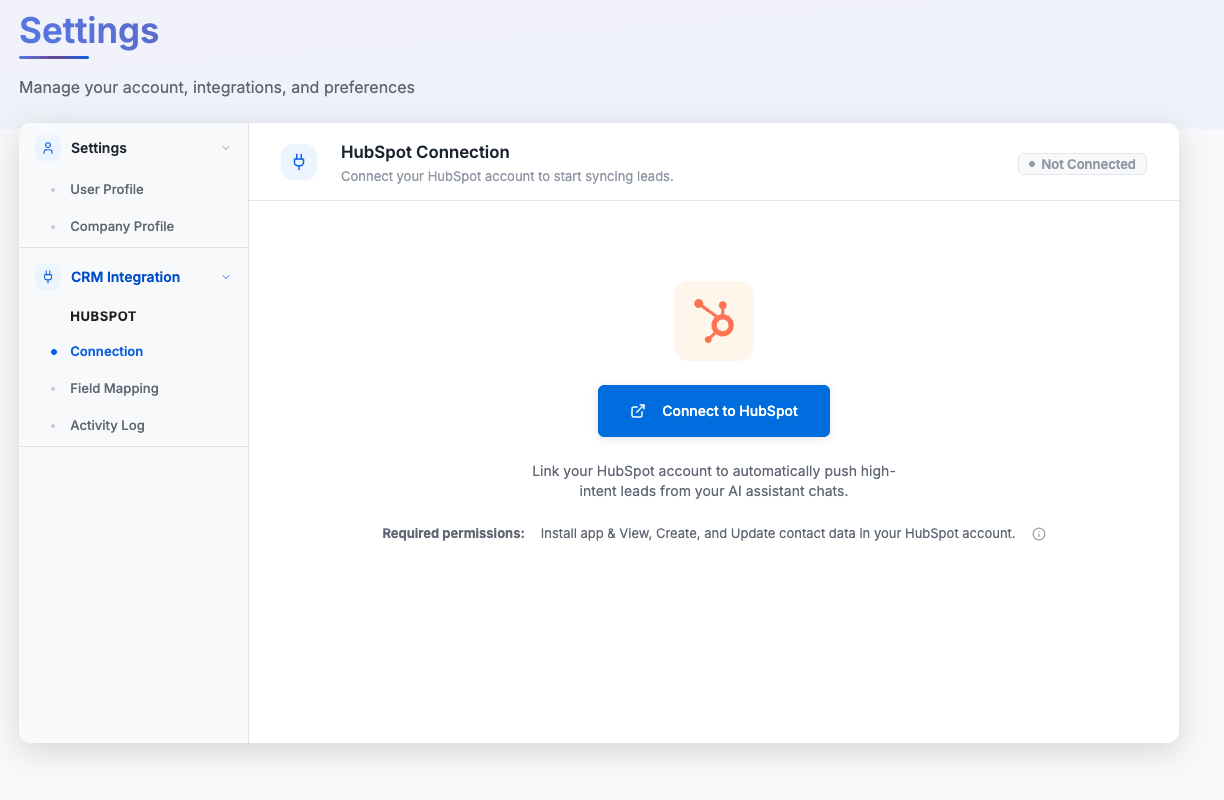Go to Field Mapping
Viewport: 1224px width, 800px height.
click(114, 388)
